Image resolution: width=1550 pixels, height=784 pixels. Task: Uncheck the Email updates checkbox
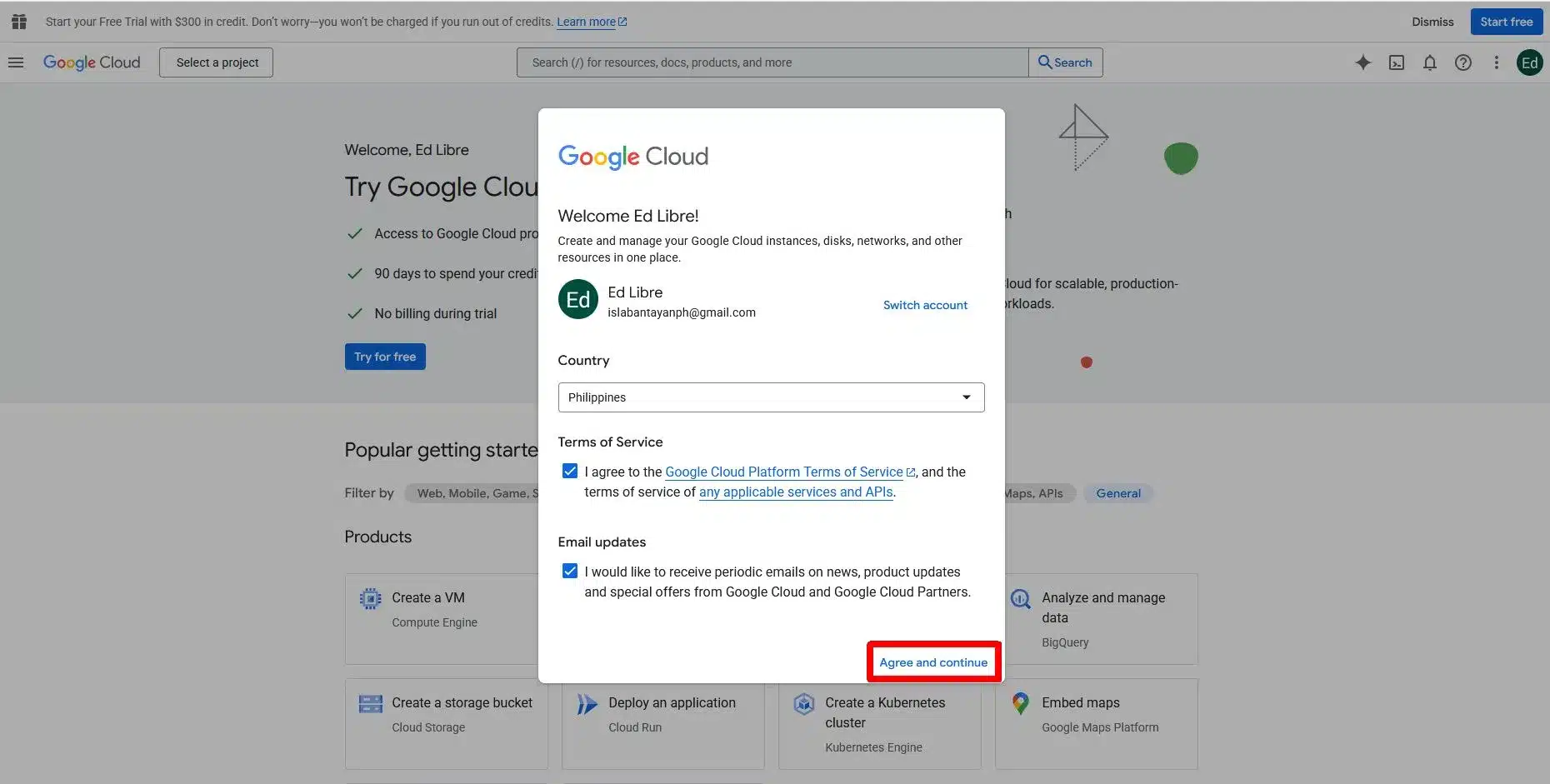point(570,572)
